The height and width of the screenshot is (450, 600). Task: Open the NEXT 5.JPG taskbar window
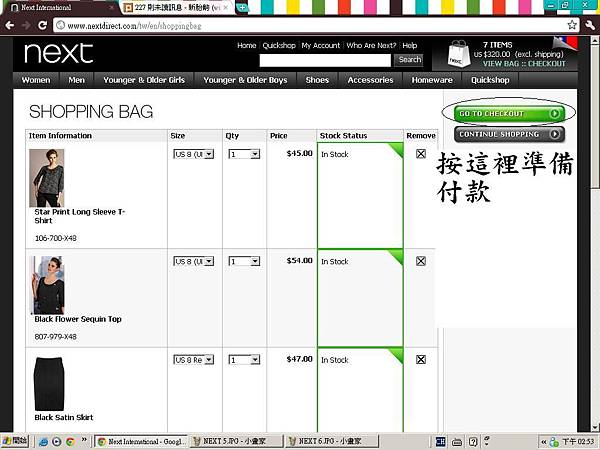tap(238, 441)
